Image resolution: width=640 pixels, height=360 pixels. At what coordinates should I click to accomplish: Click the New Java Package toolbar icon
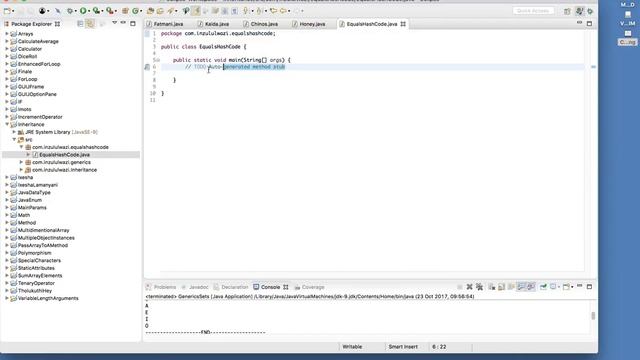(125, 11)
